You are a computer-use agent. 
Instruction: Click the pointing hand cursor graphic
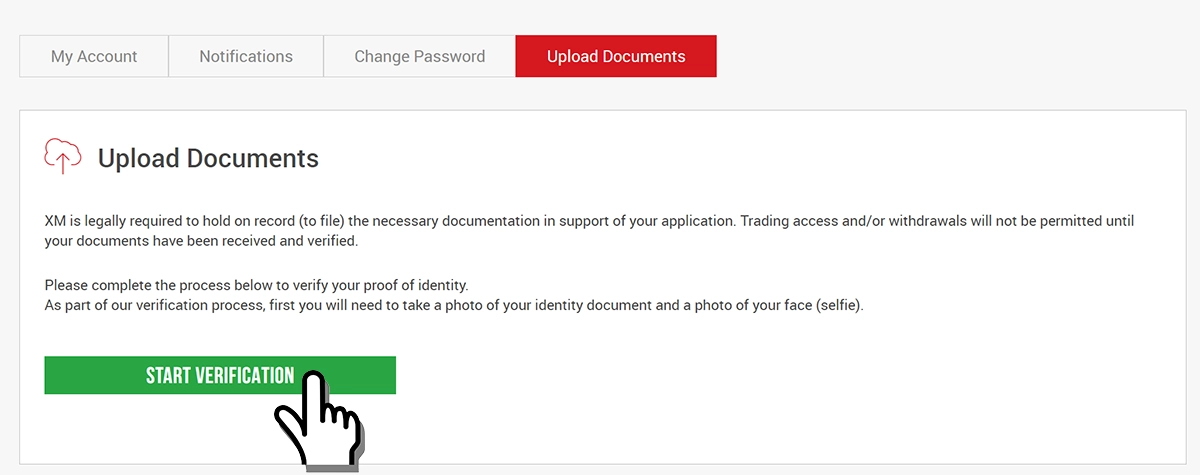tap(320, 420)
